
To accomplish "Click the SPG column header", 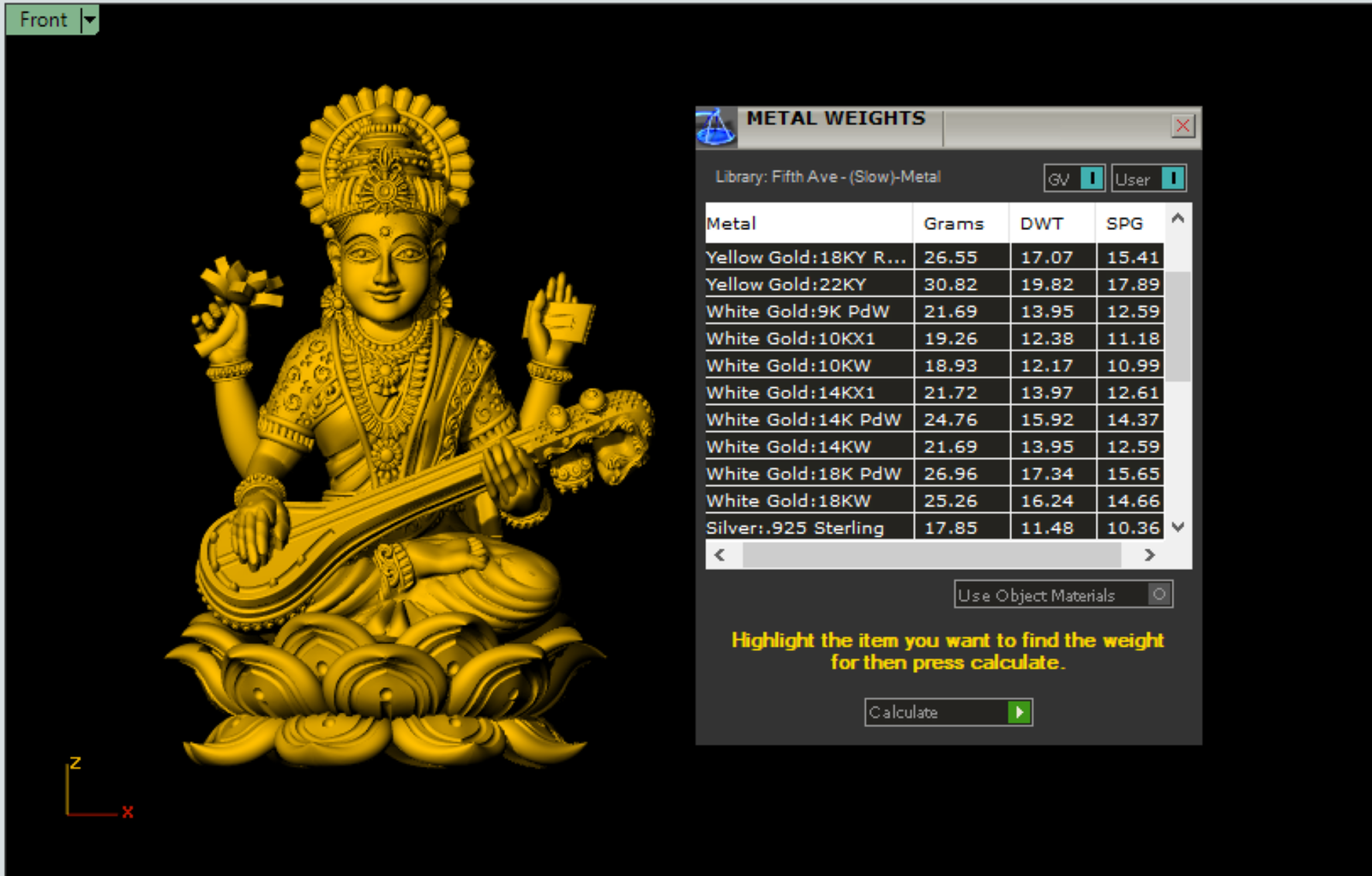I will point(1124,224).
